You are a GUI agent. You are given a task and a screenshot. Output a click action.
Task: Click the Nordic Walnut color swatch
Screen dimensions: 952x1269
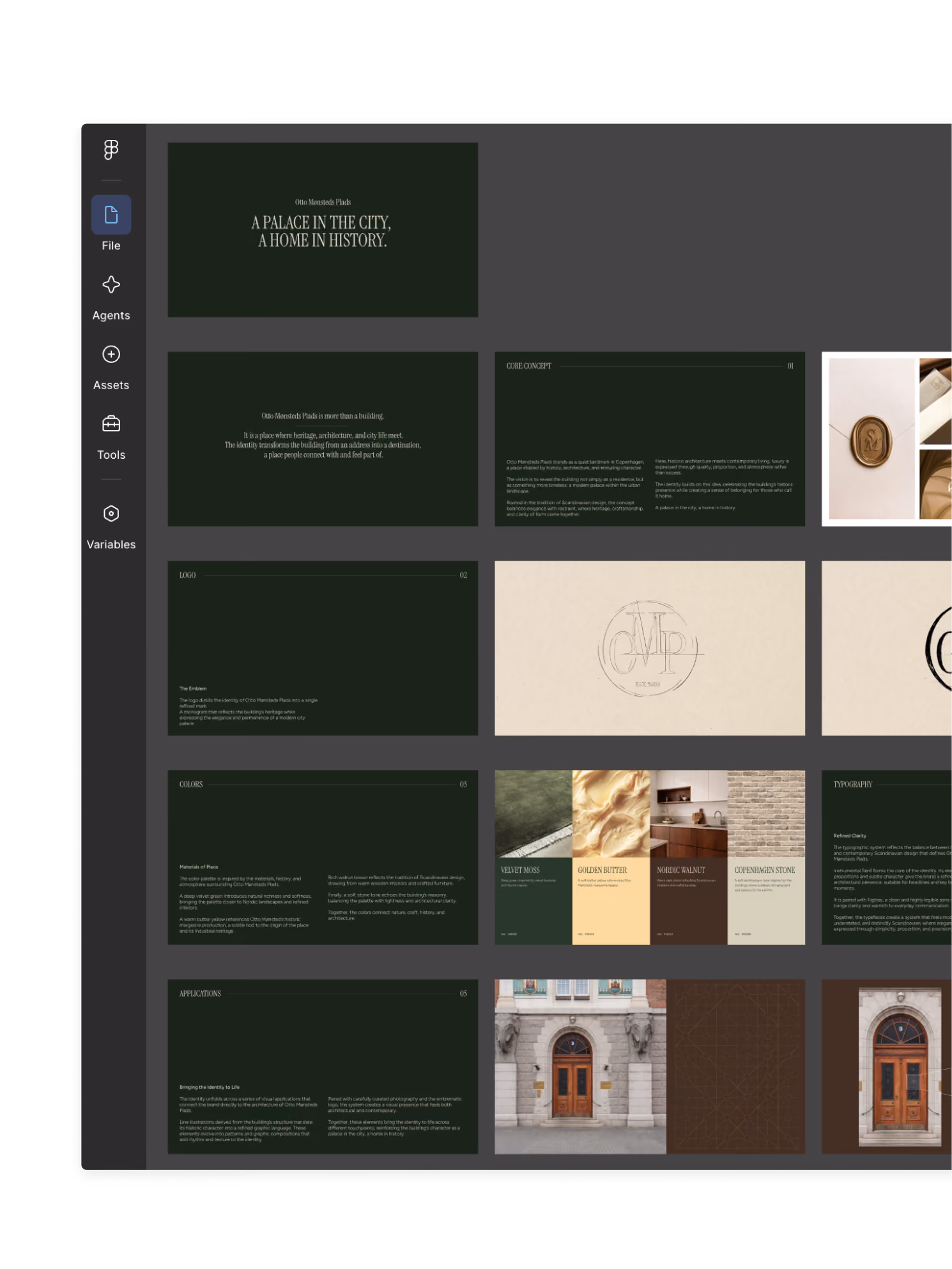(x=689, y=901)
